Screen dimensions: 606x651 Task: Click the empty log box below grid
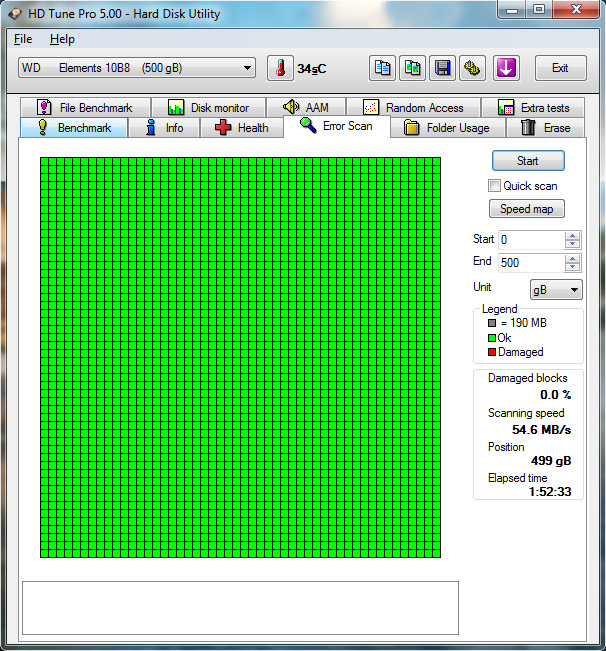(x=240, y=608)
